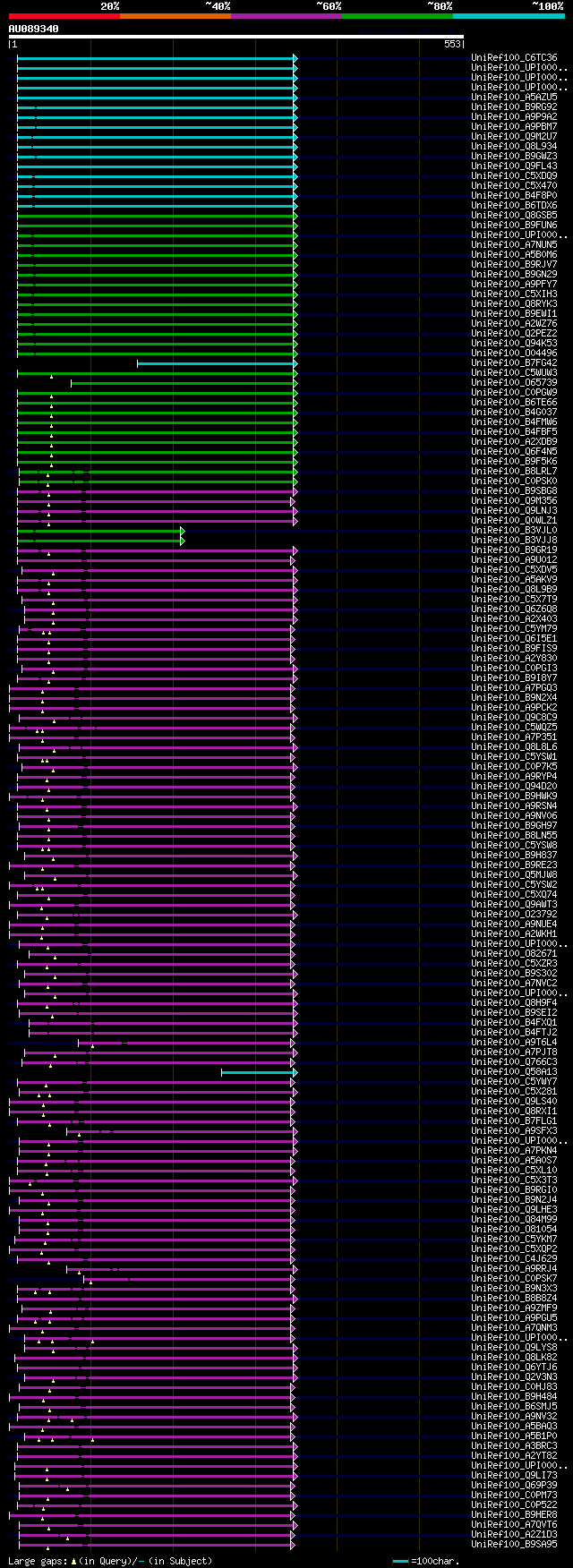Click the purple ~60% identity legend bar
This screenshot has height=1568, width=573.
pyautogui.click(x=286, y=15)
